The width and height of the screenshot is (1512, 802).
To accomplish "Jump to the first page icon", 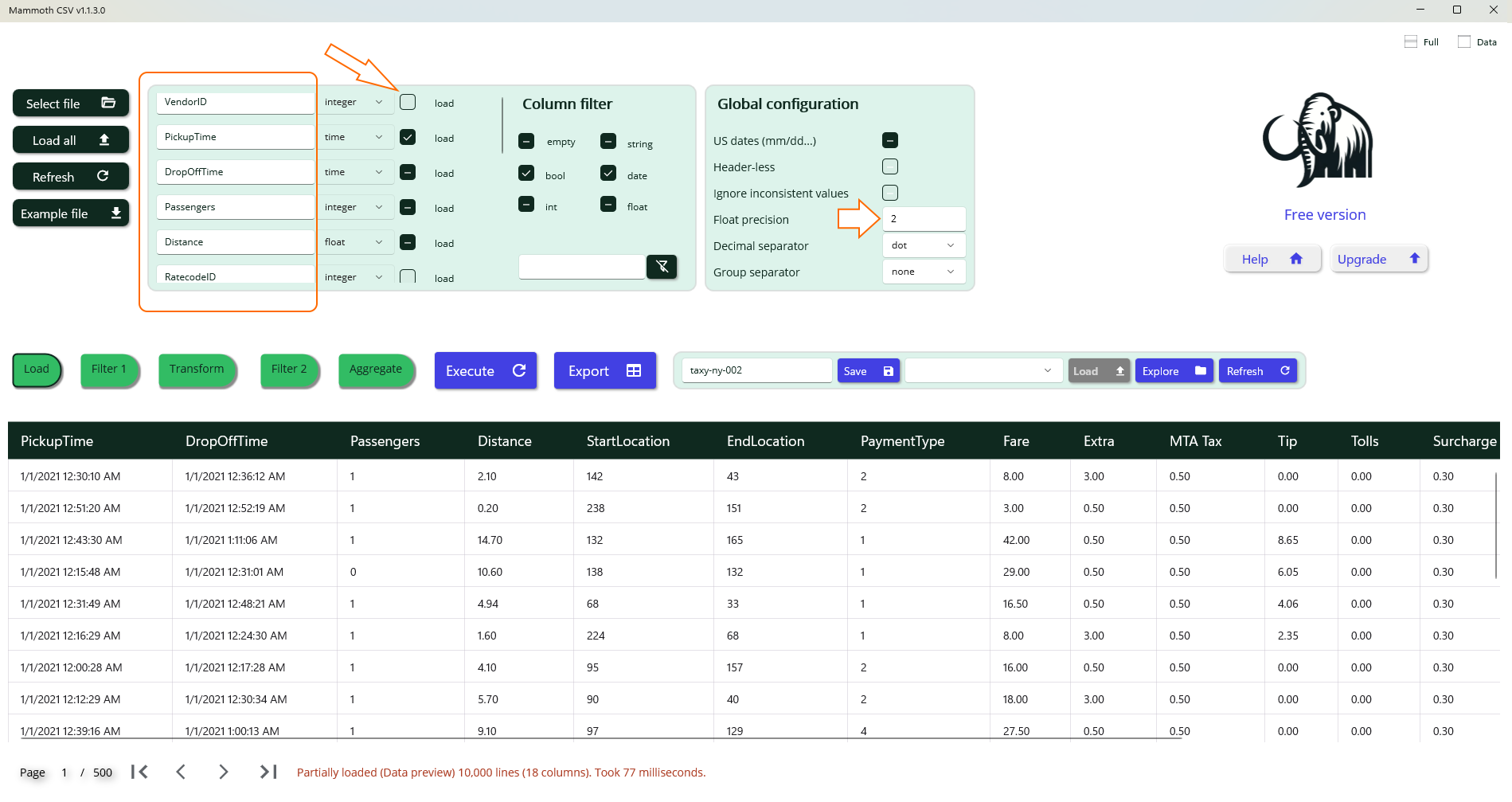I will [139, 772].
